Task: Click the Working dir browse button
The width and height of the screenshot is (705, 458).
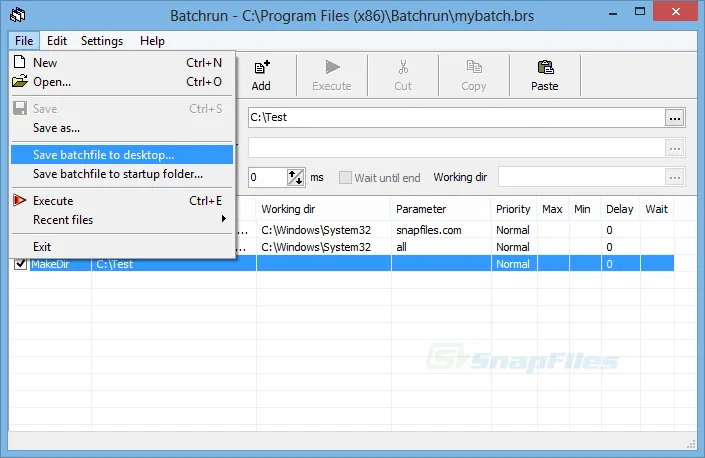Action: 674,178
